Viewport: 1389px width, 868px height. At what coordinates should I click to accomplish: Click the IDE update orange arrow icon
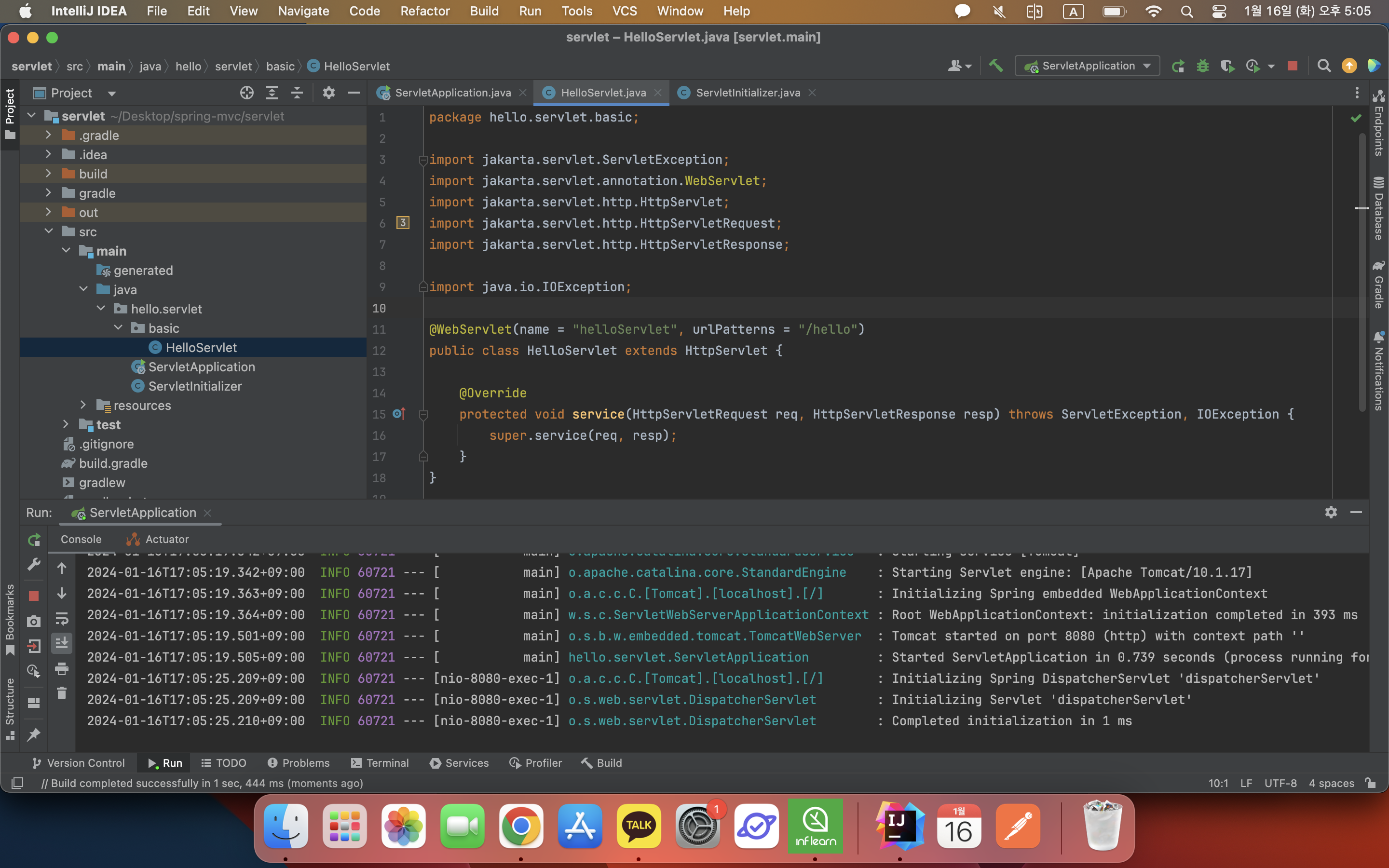(x=1349, y=66)
